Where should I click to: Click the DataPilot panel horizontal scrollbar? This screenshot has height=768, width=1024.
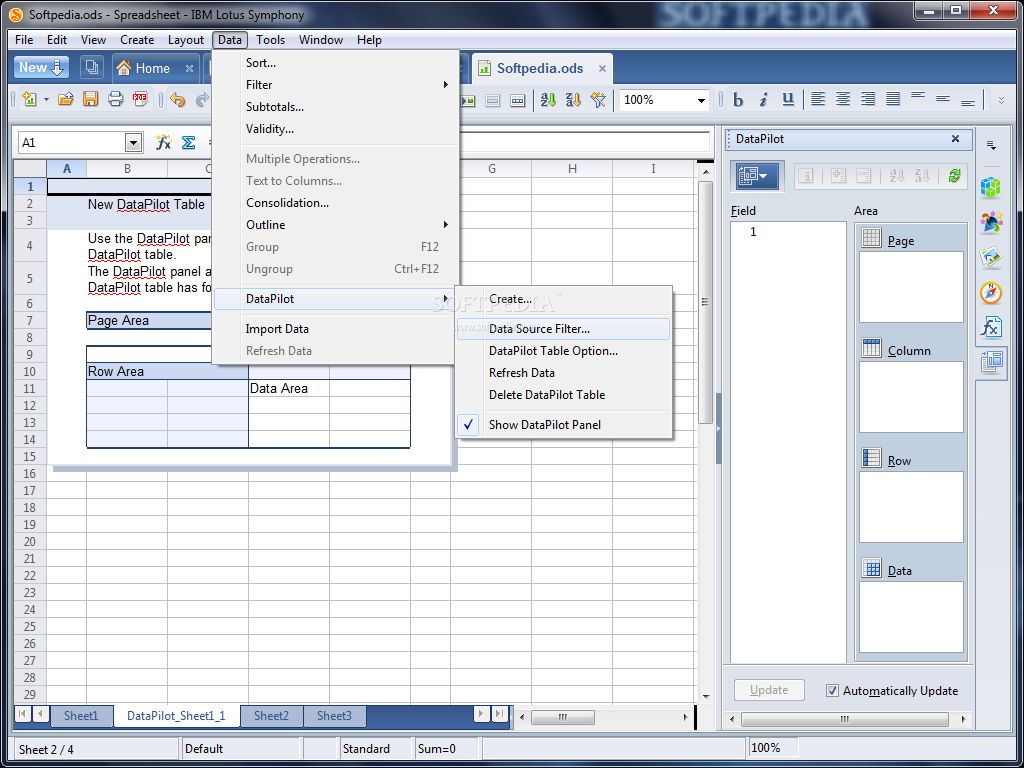pos(845,719)
